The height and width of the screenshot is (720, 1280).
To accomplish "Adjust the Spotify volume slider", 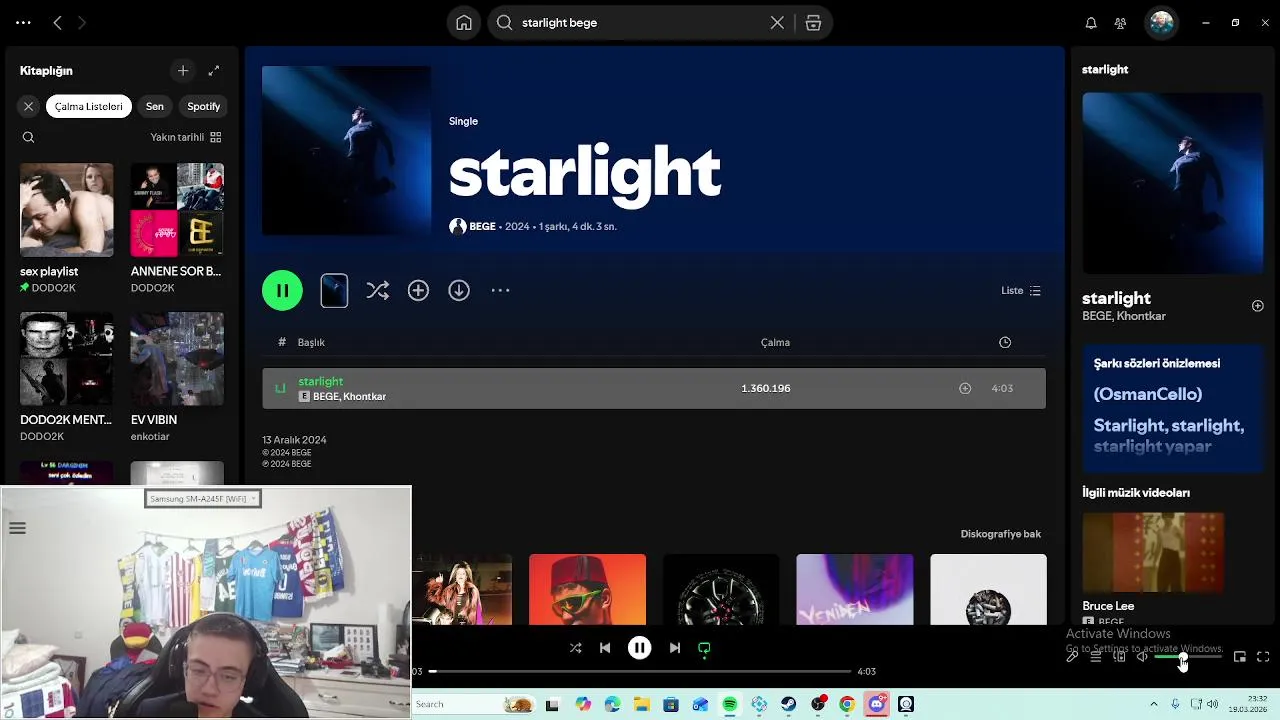I will (x=1188, y=657).
